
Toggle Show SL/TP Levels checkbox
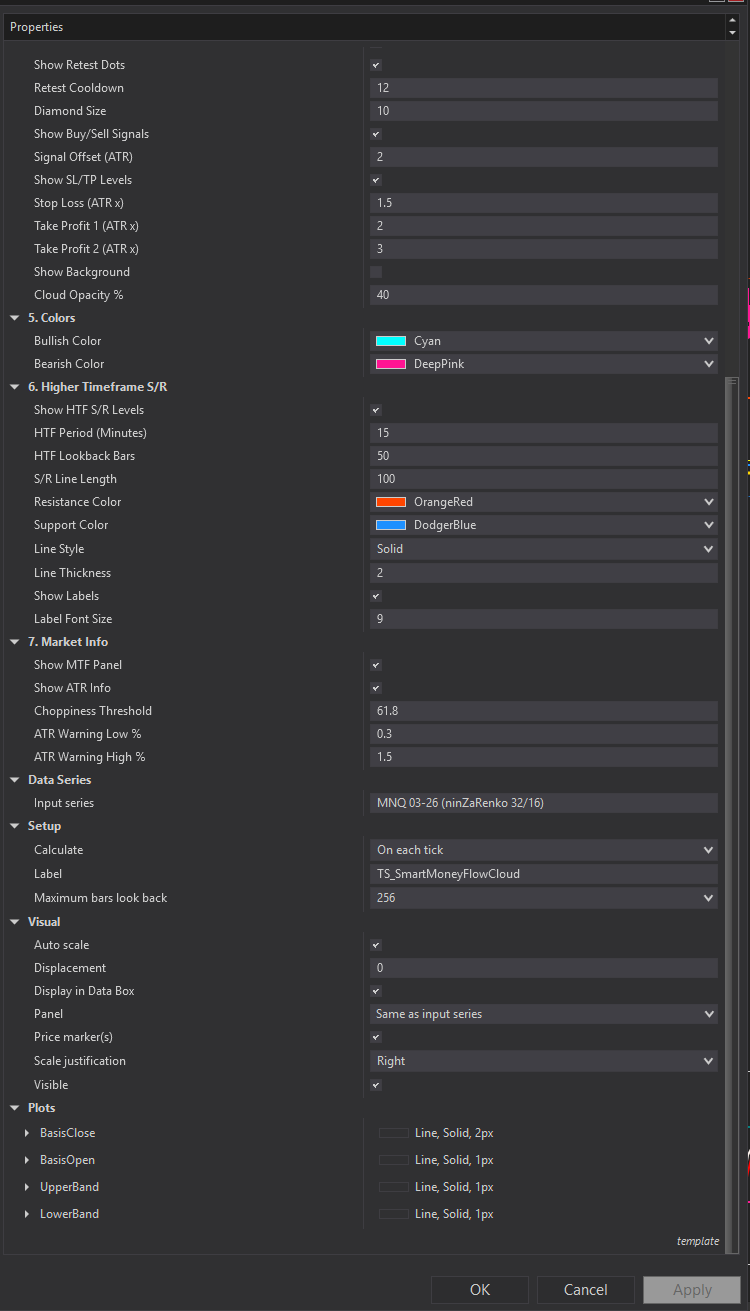376,180
